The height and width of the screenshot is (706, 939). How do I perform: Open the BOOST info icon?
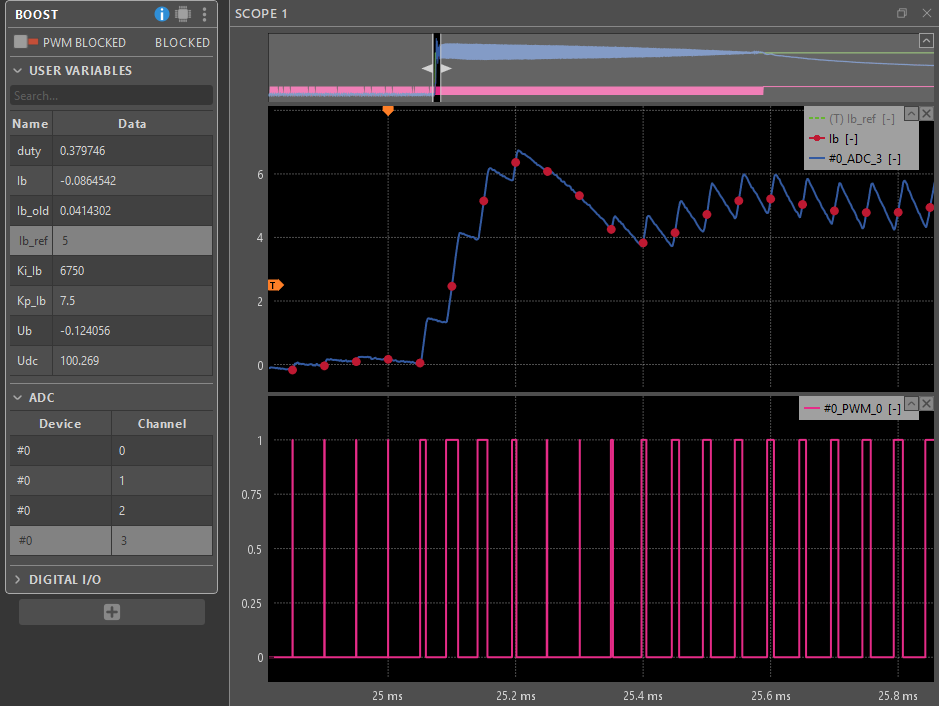(x=162, y=14)
